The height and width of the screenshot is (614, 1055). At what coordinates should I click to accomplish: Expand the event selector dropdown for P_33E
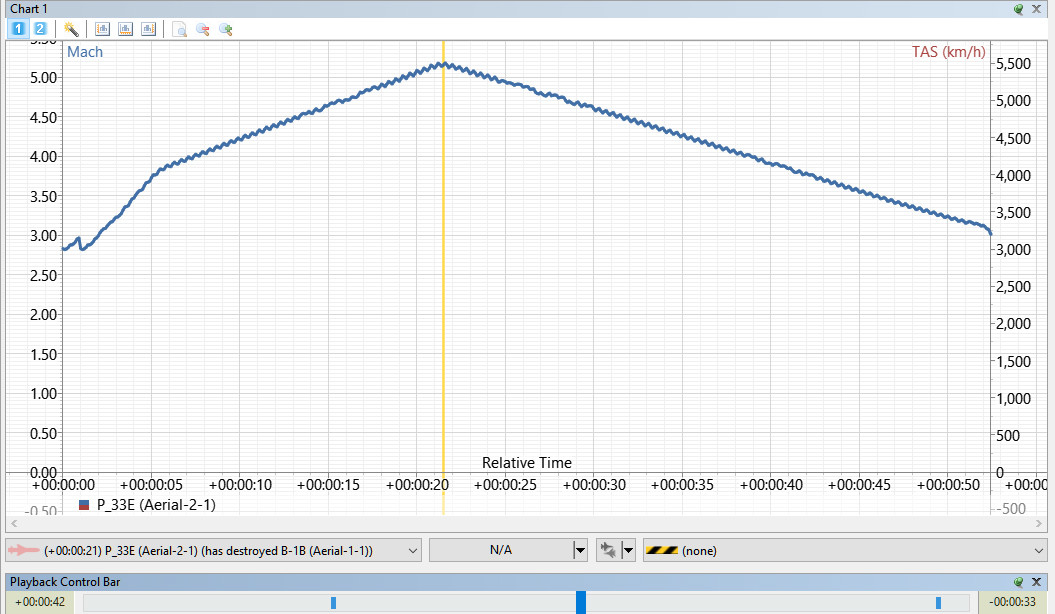pyautogui.click(x=412, y=551)
